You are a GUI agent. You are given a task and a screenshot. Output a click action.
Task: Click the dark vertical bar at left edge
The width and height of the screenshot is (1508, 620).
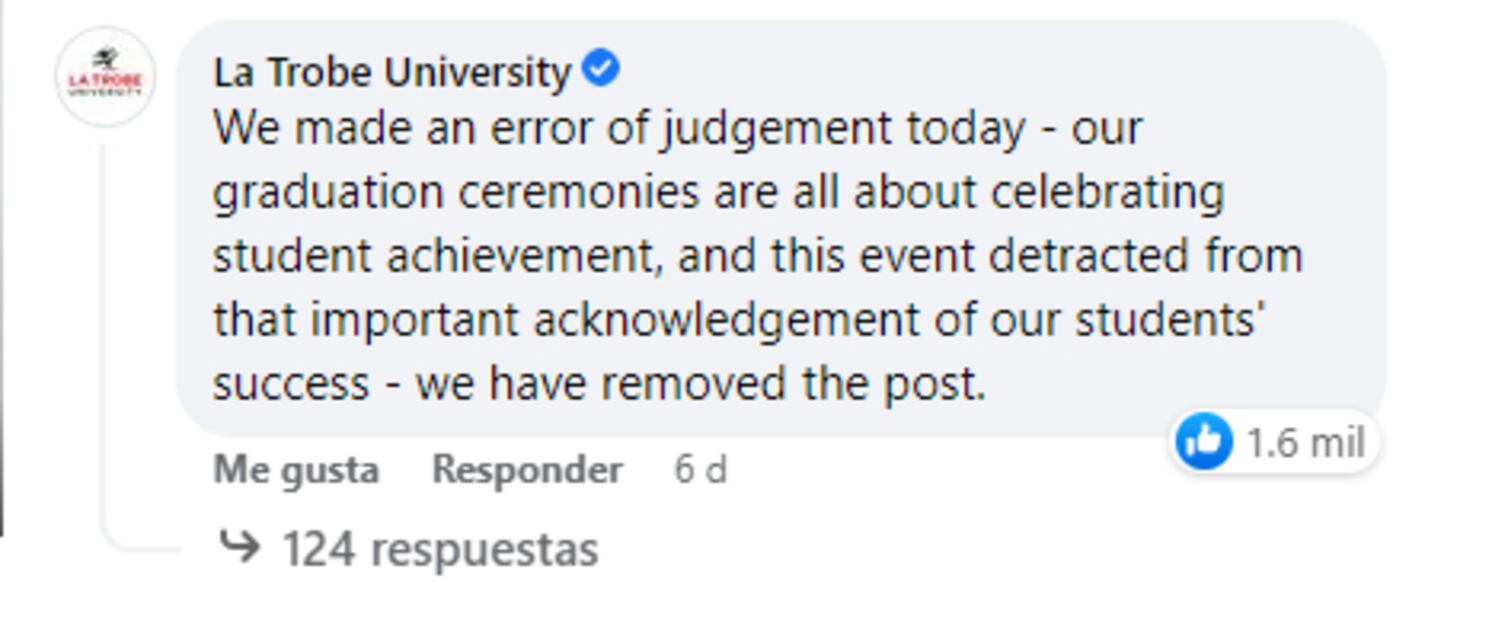pyautogui.click(x=2, y=270)
